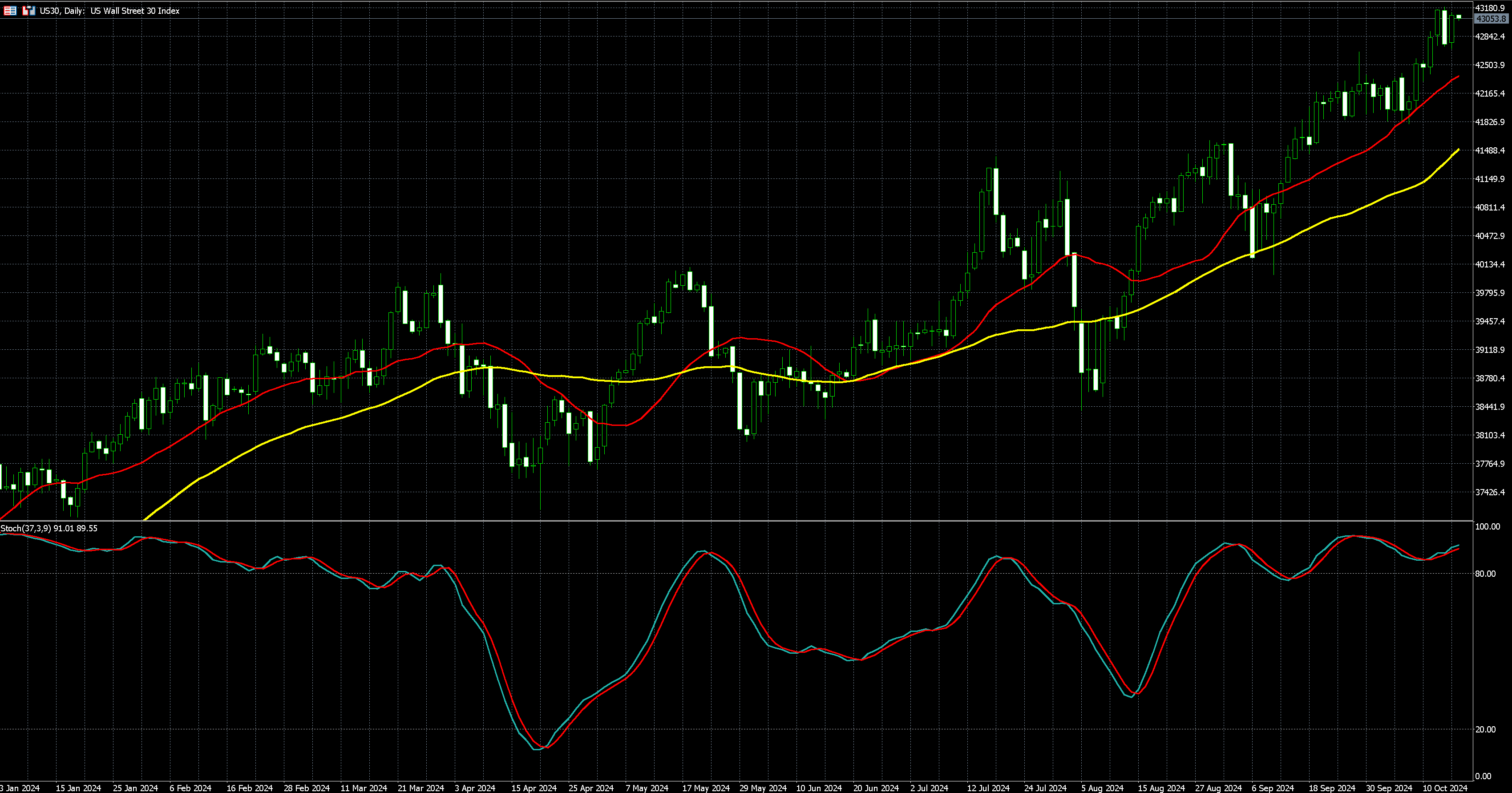Screen dimensions: 1512x793
Task: Click the 40811.4 price scale value
Action: pyautogui.click(x=1490, y=207)
